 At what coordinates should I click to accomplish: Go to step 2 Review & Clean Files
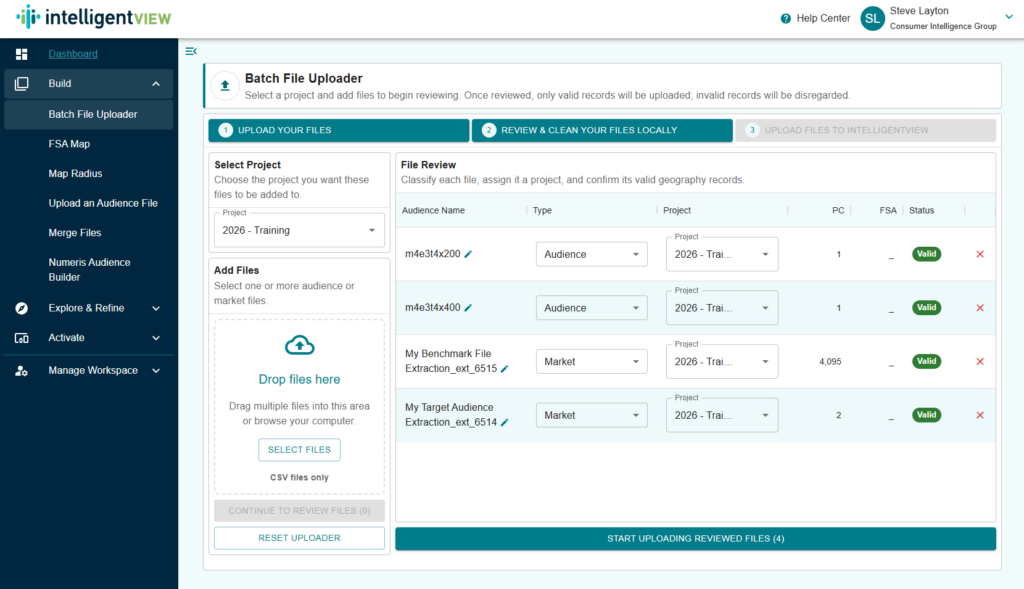coord(602,130)
